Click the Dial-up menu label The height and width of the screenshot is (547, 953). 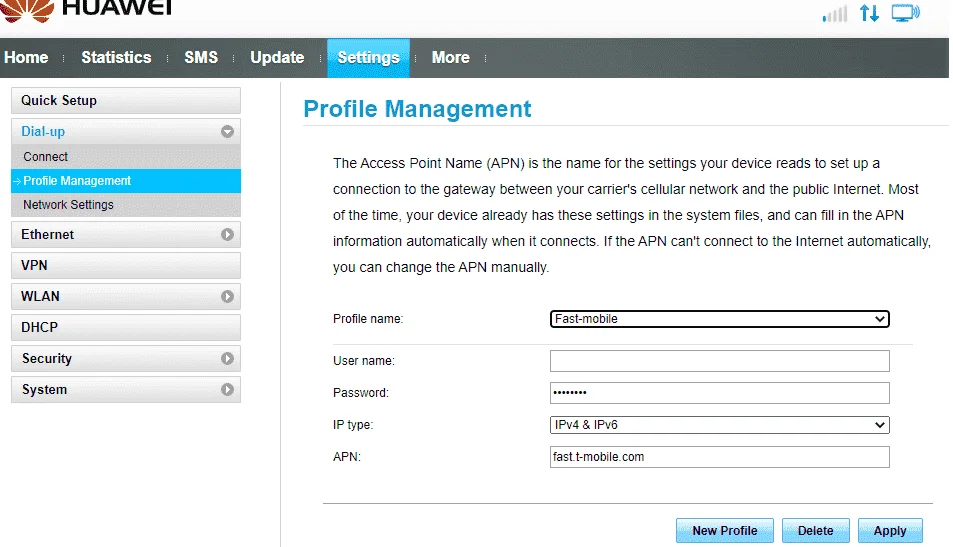click(x=43, y=131)
